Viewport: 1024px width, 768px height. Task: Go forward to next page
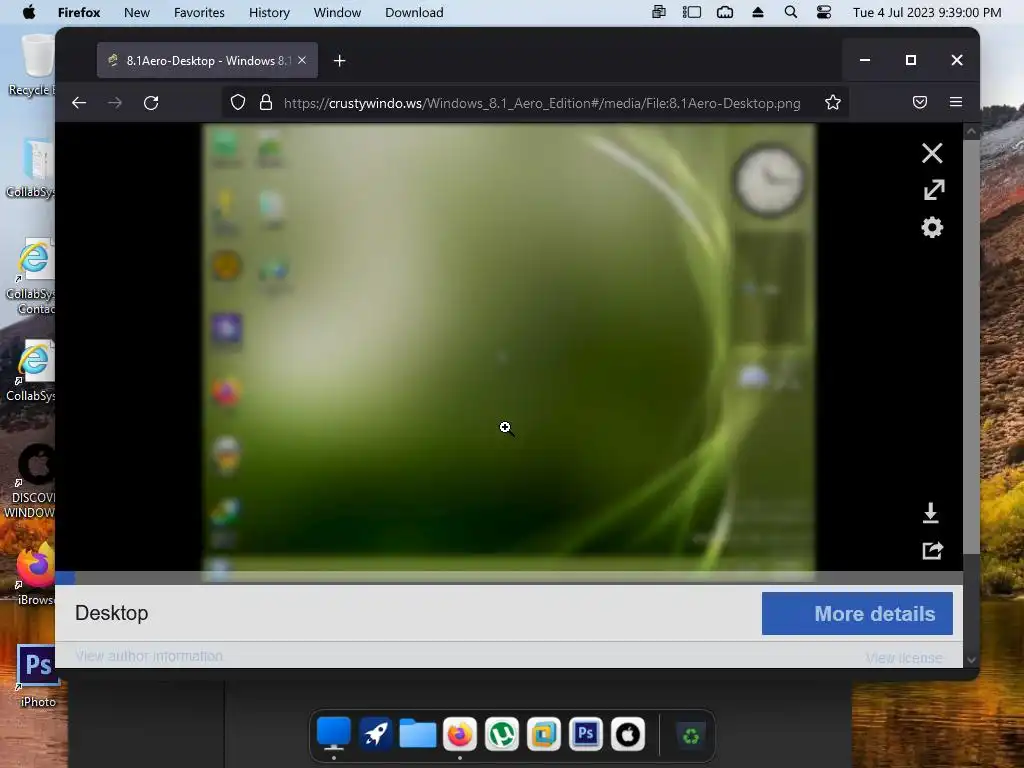(115, 103)
